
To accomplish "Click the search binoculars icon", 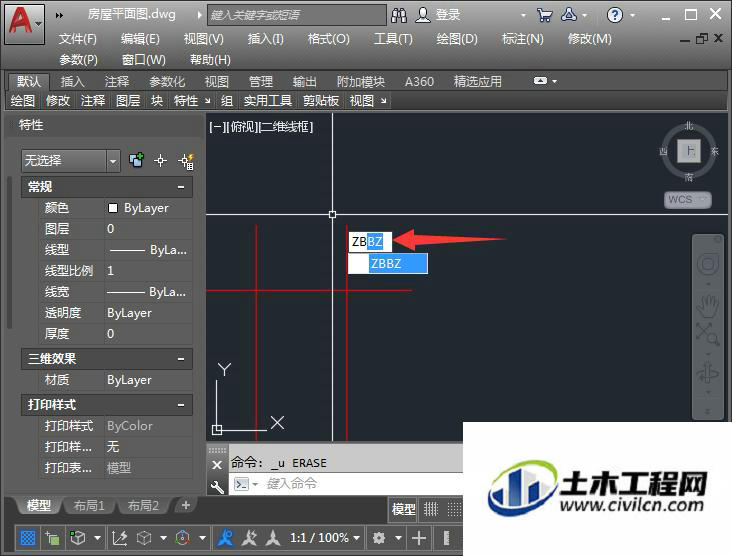I will 399,15.
